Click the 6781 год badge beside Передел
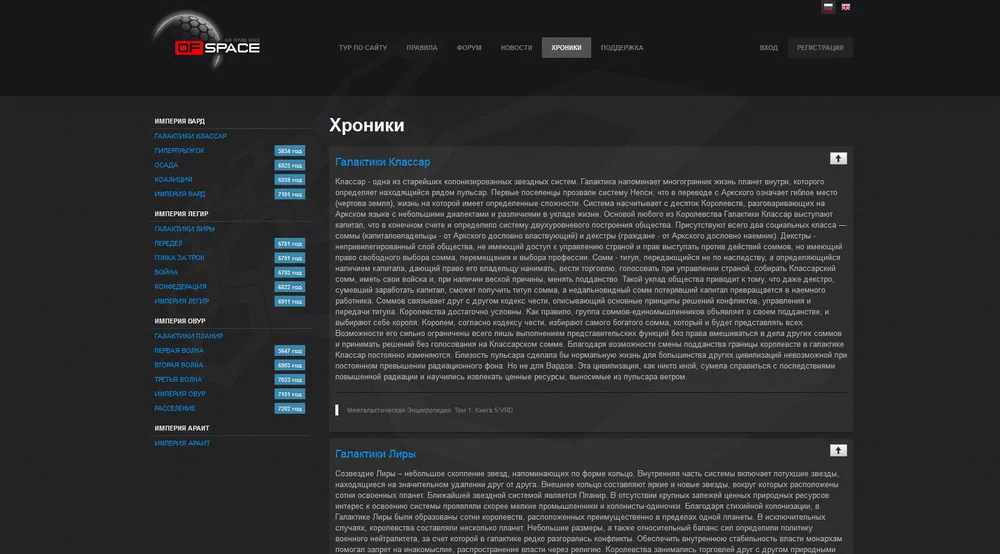 coord(290,244)
